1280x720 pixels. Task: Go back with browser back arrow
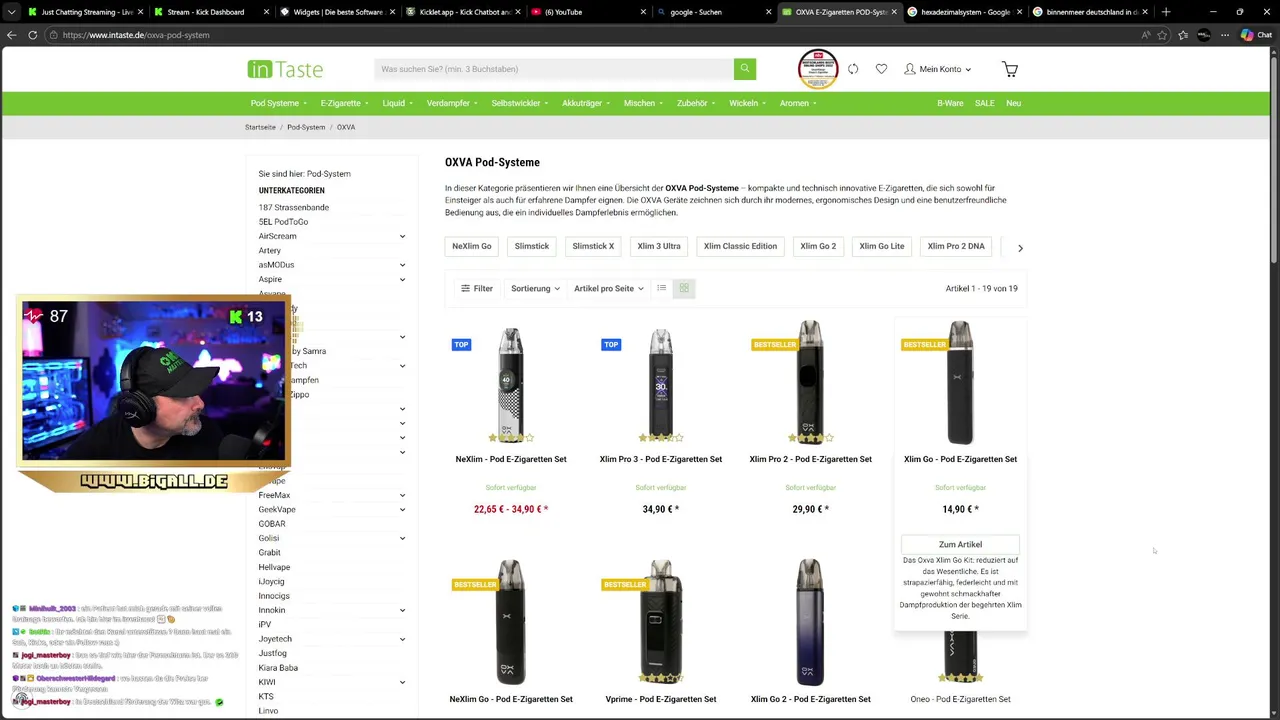tap(12, 34)
